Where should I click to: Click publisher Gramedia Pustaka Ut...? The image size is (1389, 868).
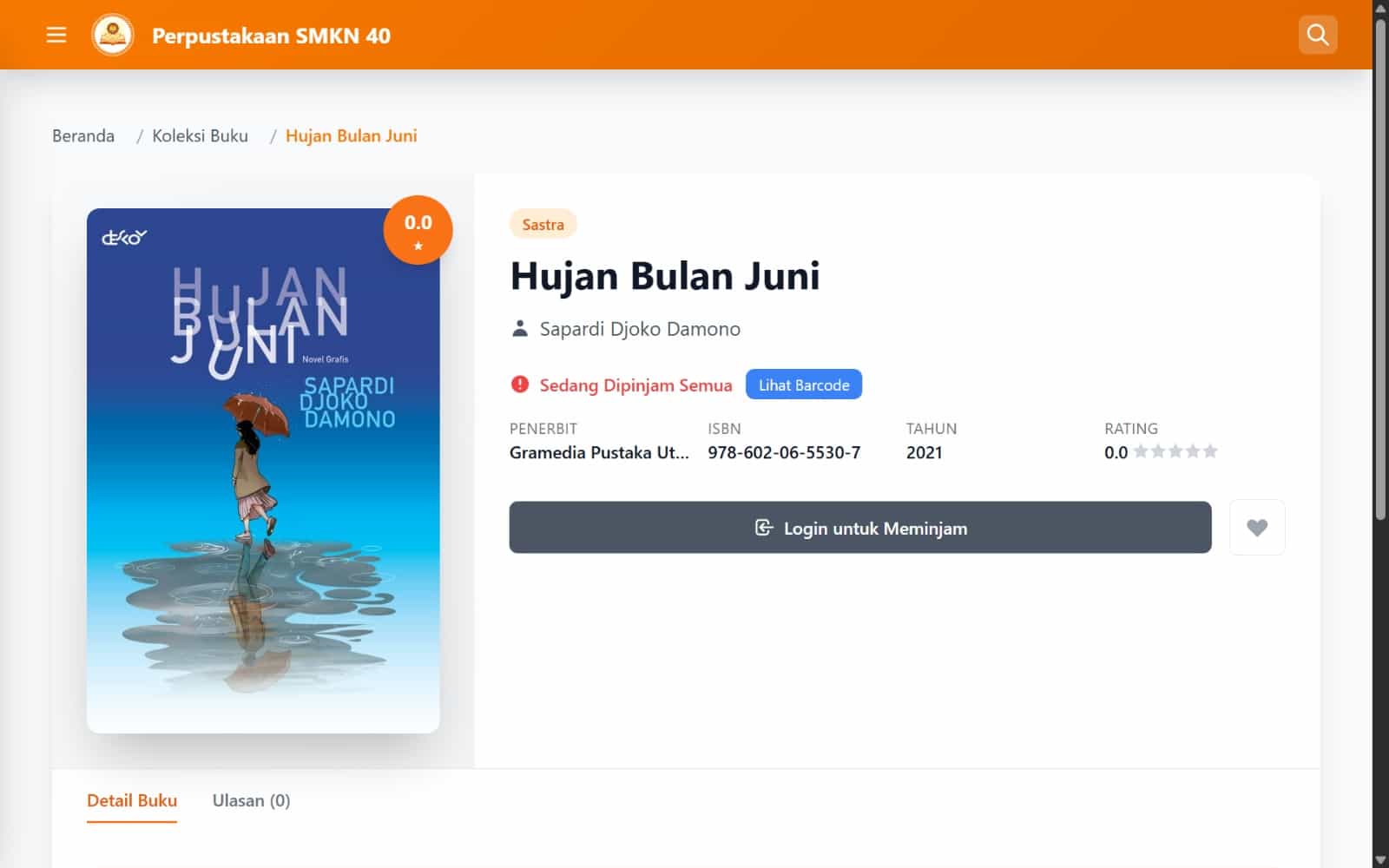[x=599, y=452]
